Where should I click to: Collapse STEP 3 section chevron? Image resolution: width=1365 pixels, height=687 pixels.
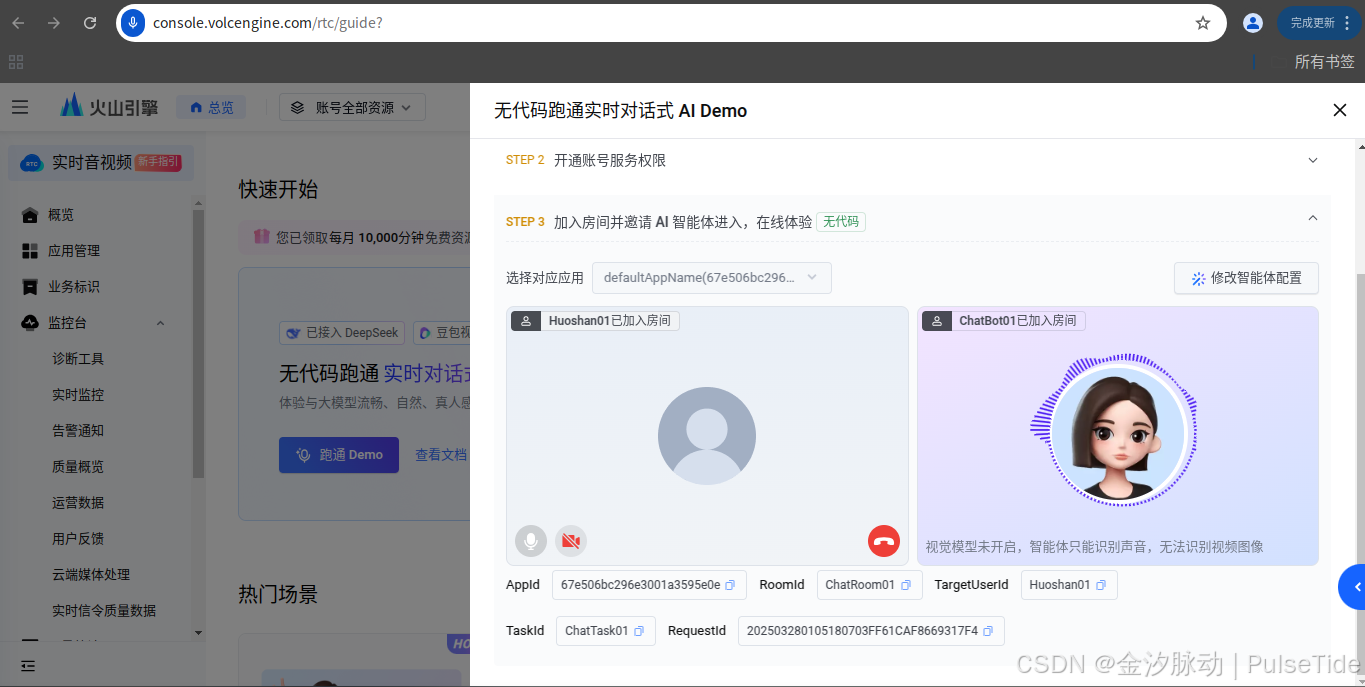pyautogui.click(x=1313, y=218)
